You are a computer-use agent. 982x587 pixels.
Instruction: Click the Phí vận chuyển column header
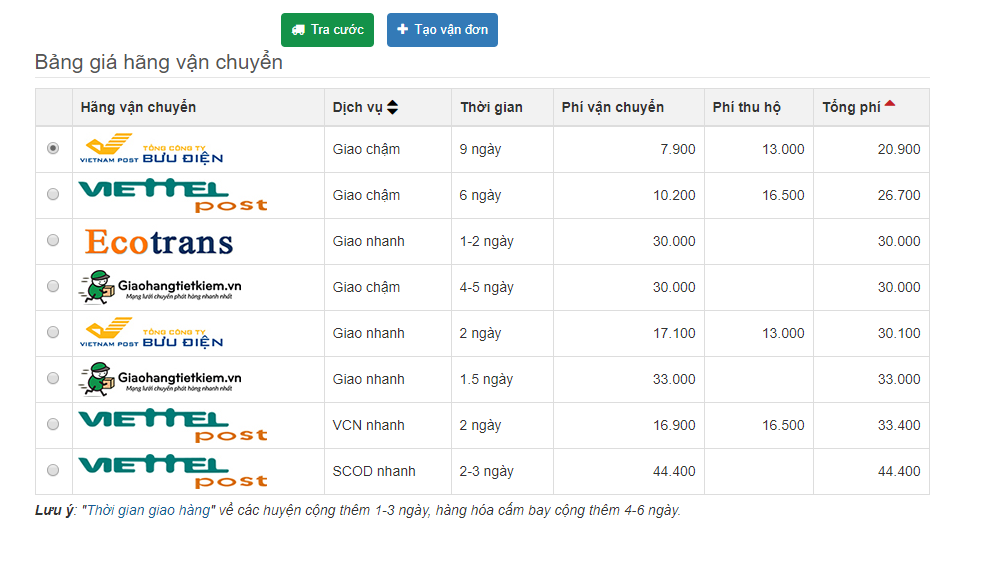tap(612, 107)
